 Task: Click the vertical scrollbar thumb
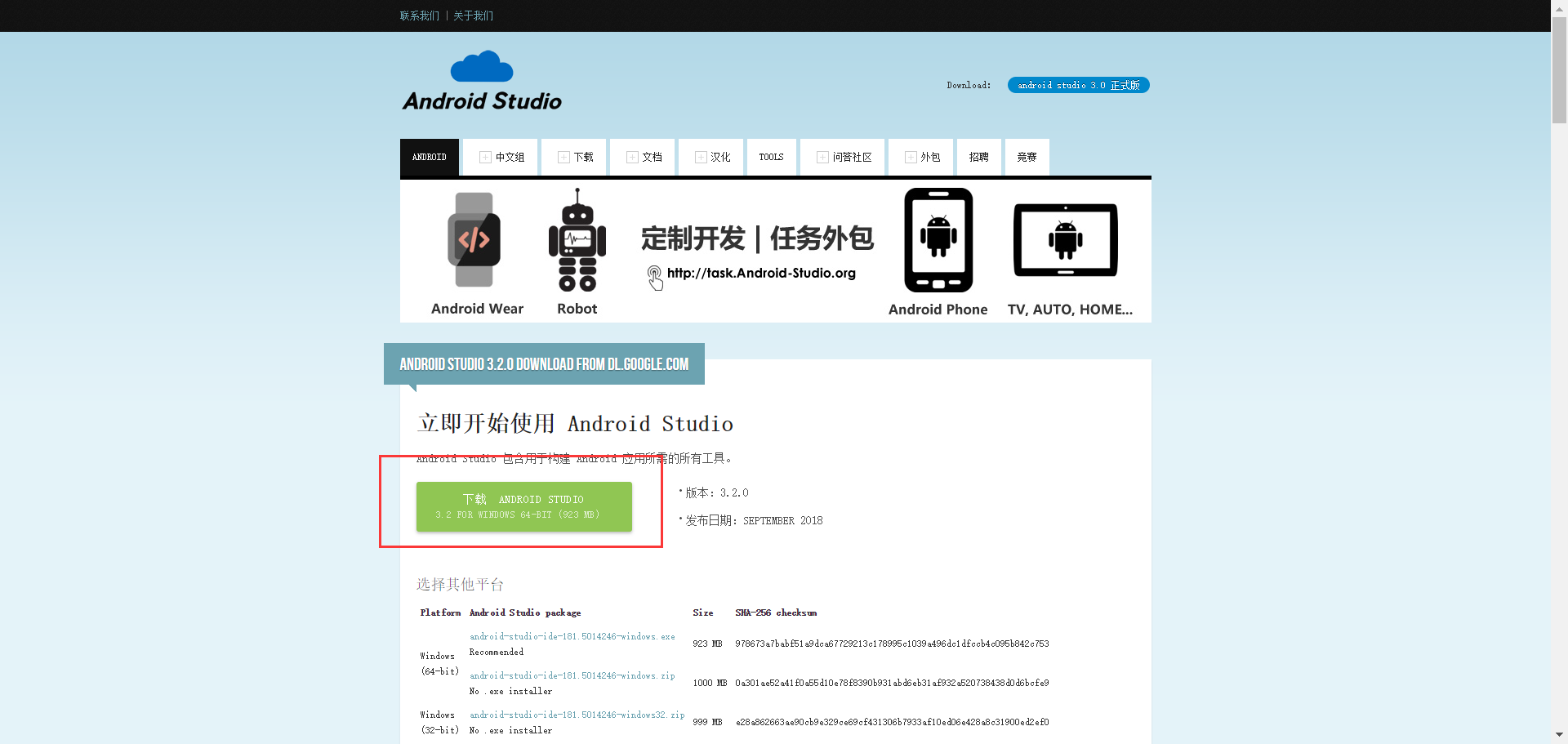(1559, 69)
